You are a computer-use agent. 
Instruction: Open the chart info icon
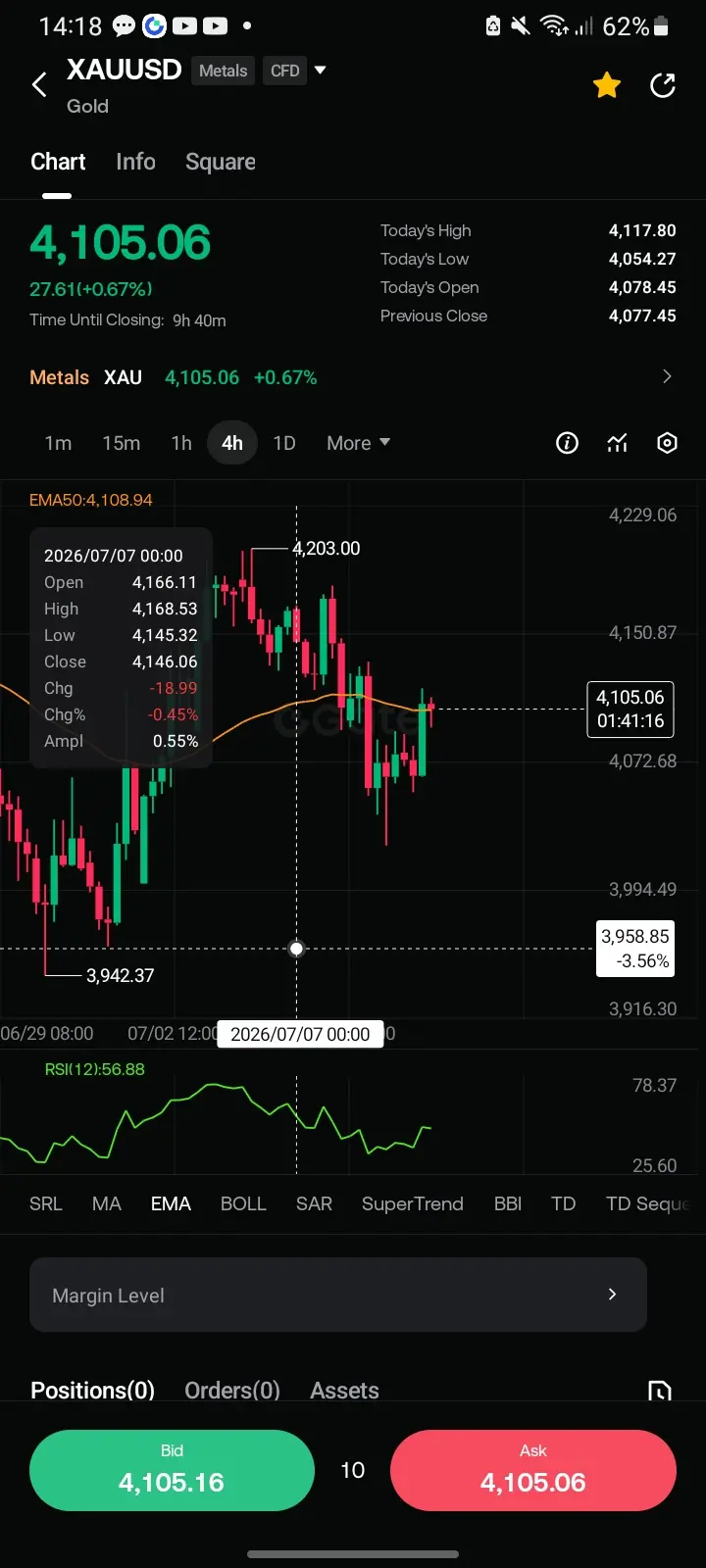point(567,443)
